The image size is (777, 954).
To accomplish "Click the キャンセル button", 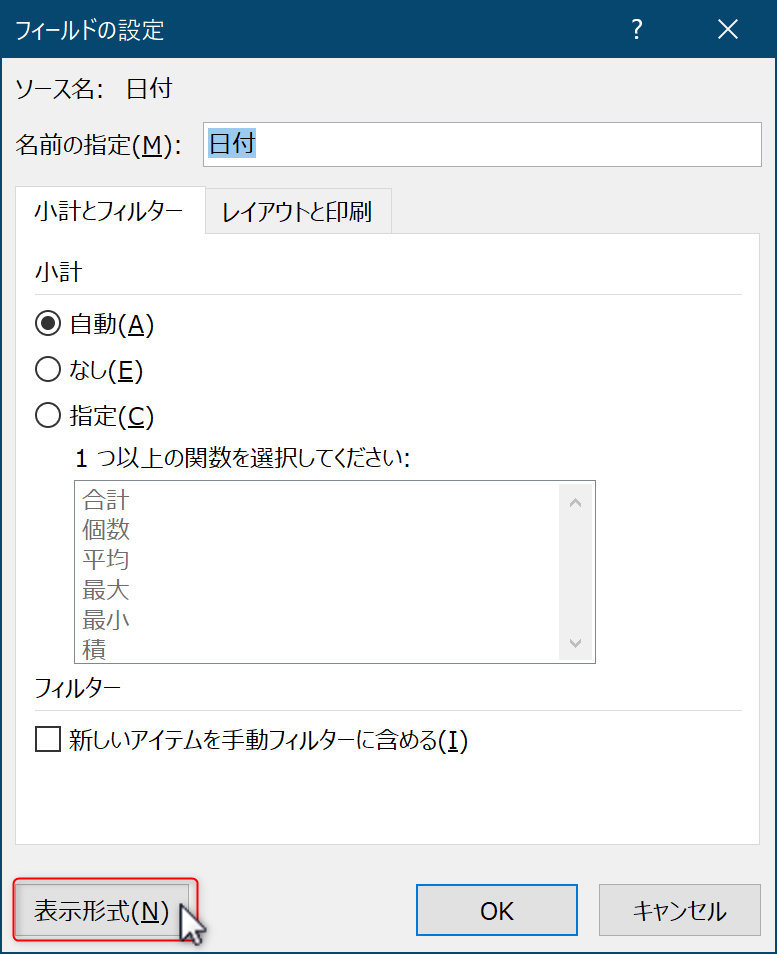I will [680, 910].
